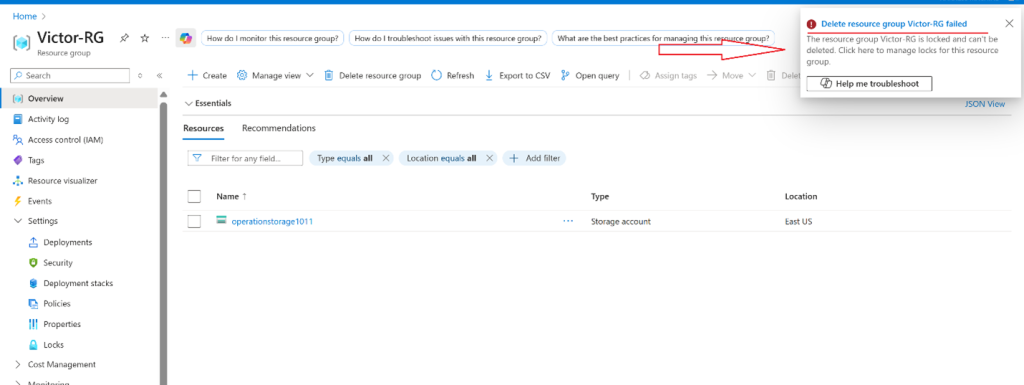Switch to the Resources tab
Image resolution: width=1024 pixels, height=385 pixels.
click(x=204, y=129)
